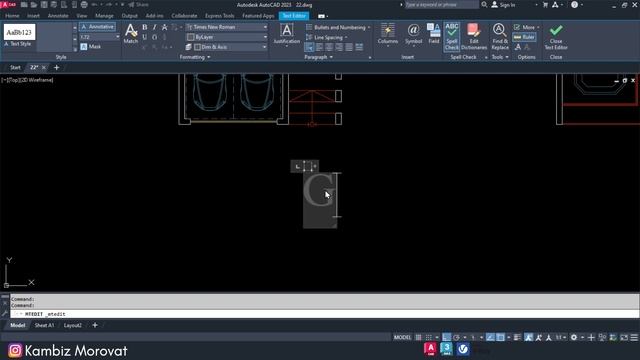The width and height of the screenshot is (640, 360).
Task: Open the Annotate ribbon tab
Action: 58,16
